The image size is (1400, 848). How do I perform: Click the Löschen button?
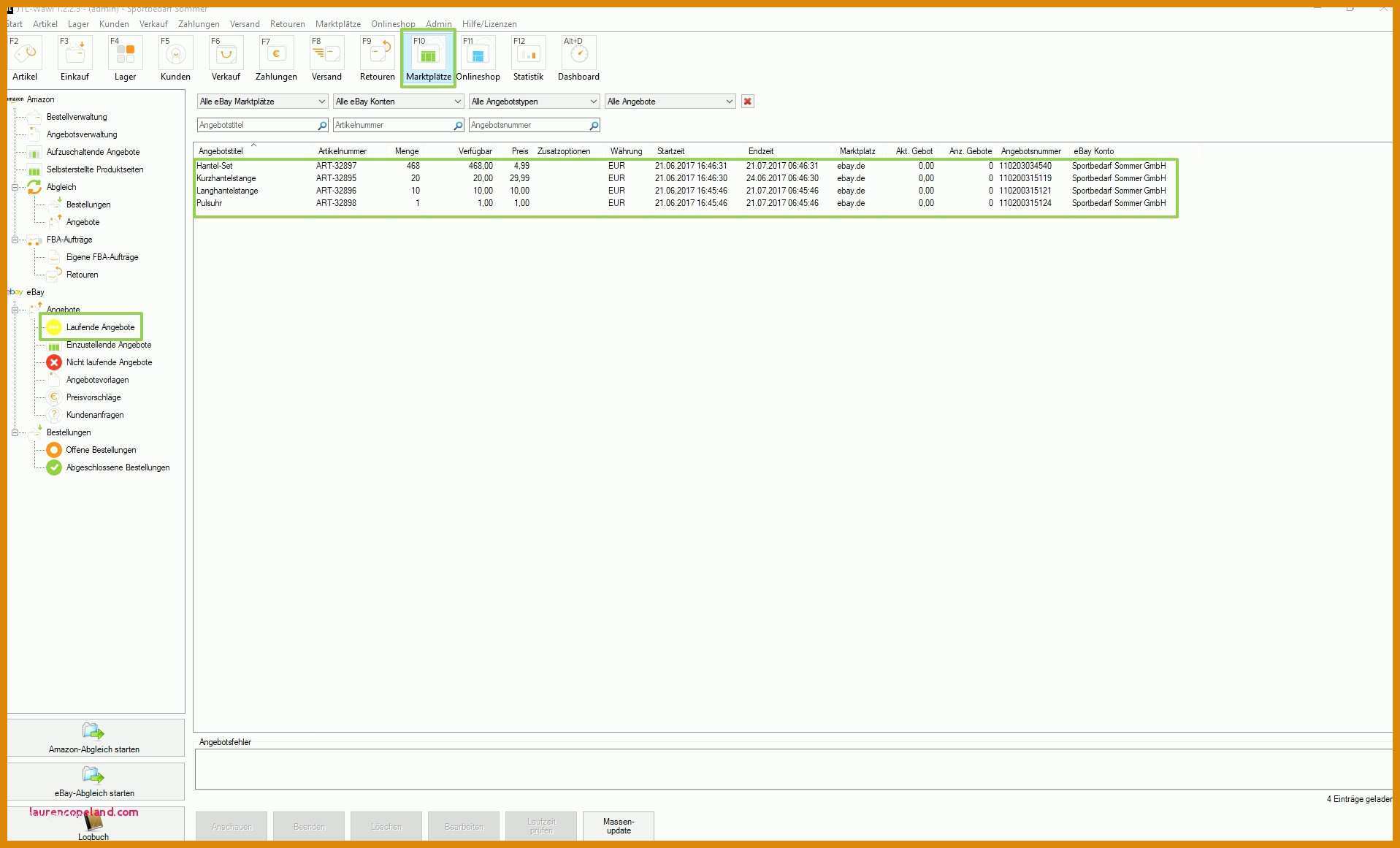coord(386,826)
